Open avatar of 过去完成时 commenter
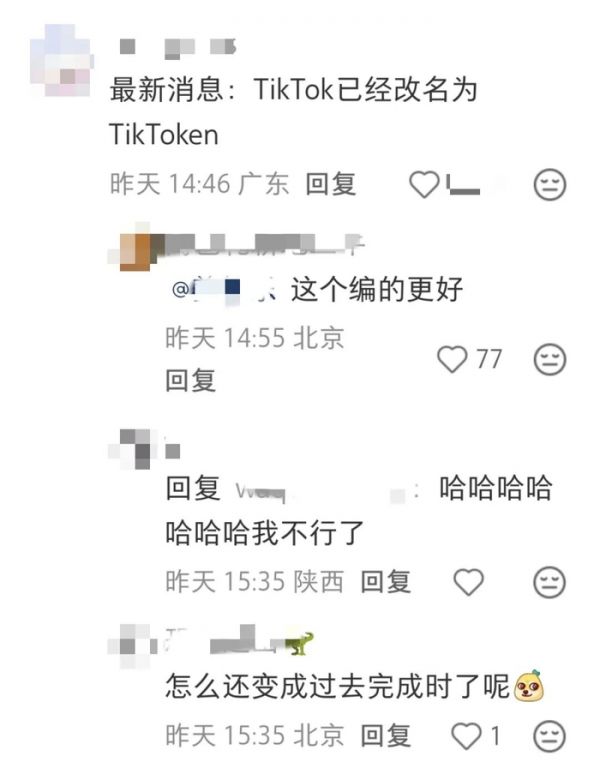600x768 pixels. coord(131,646)
